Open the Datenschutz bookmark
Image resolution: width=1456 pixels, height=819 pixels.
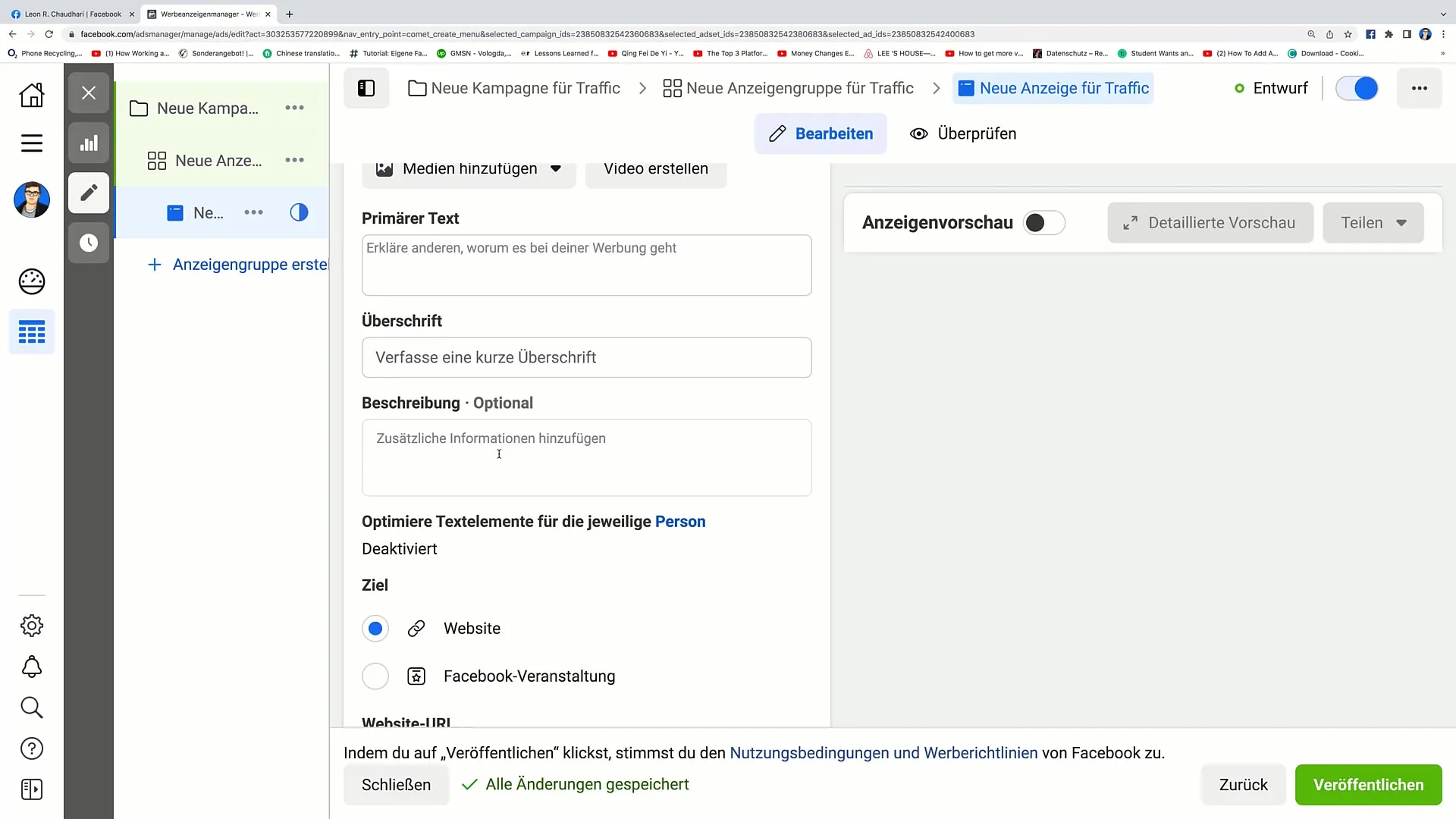1070,53
